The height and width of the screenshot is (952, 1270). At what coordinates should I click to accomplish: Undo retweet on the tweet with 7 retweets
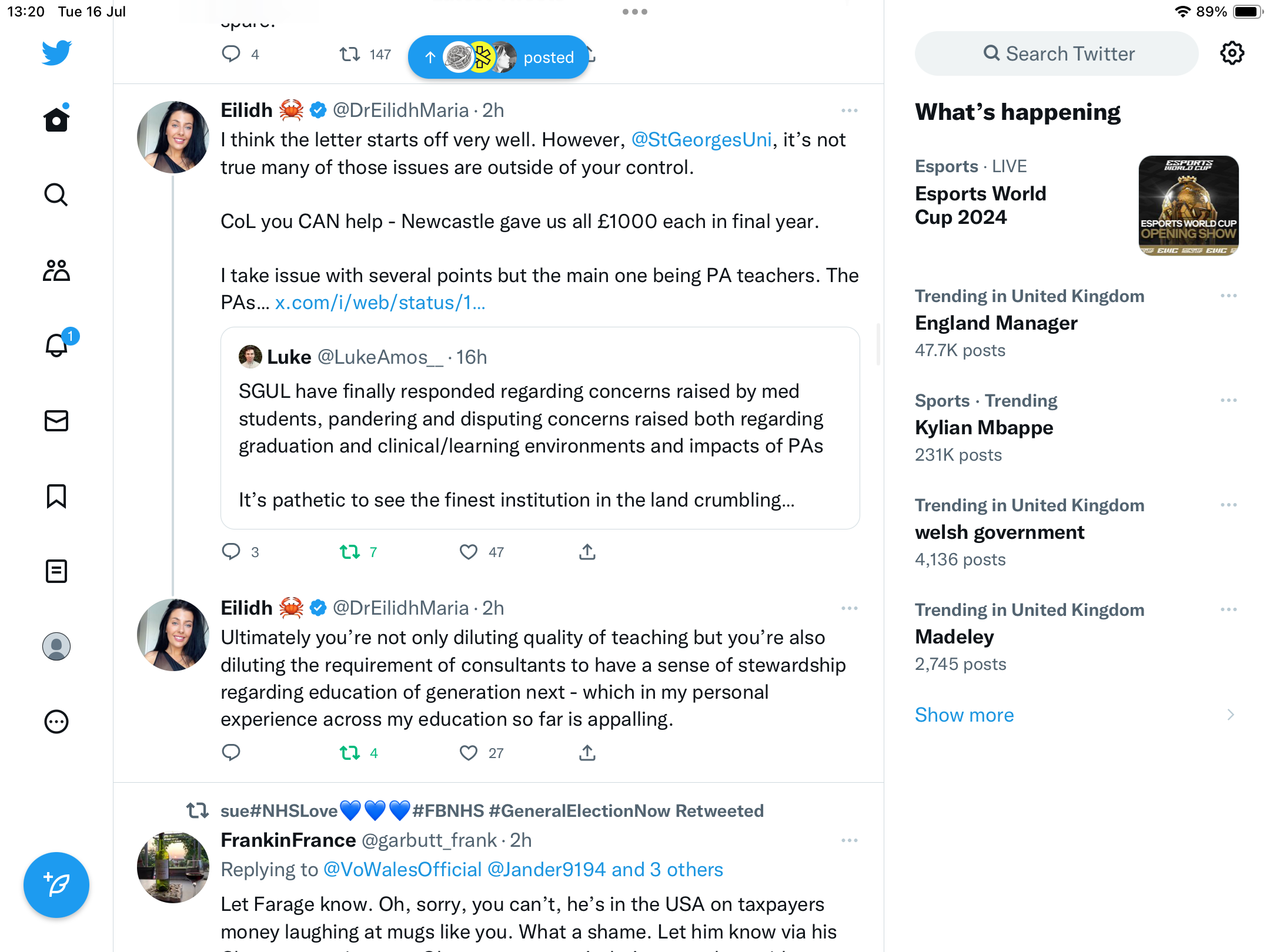350,552
